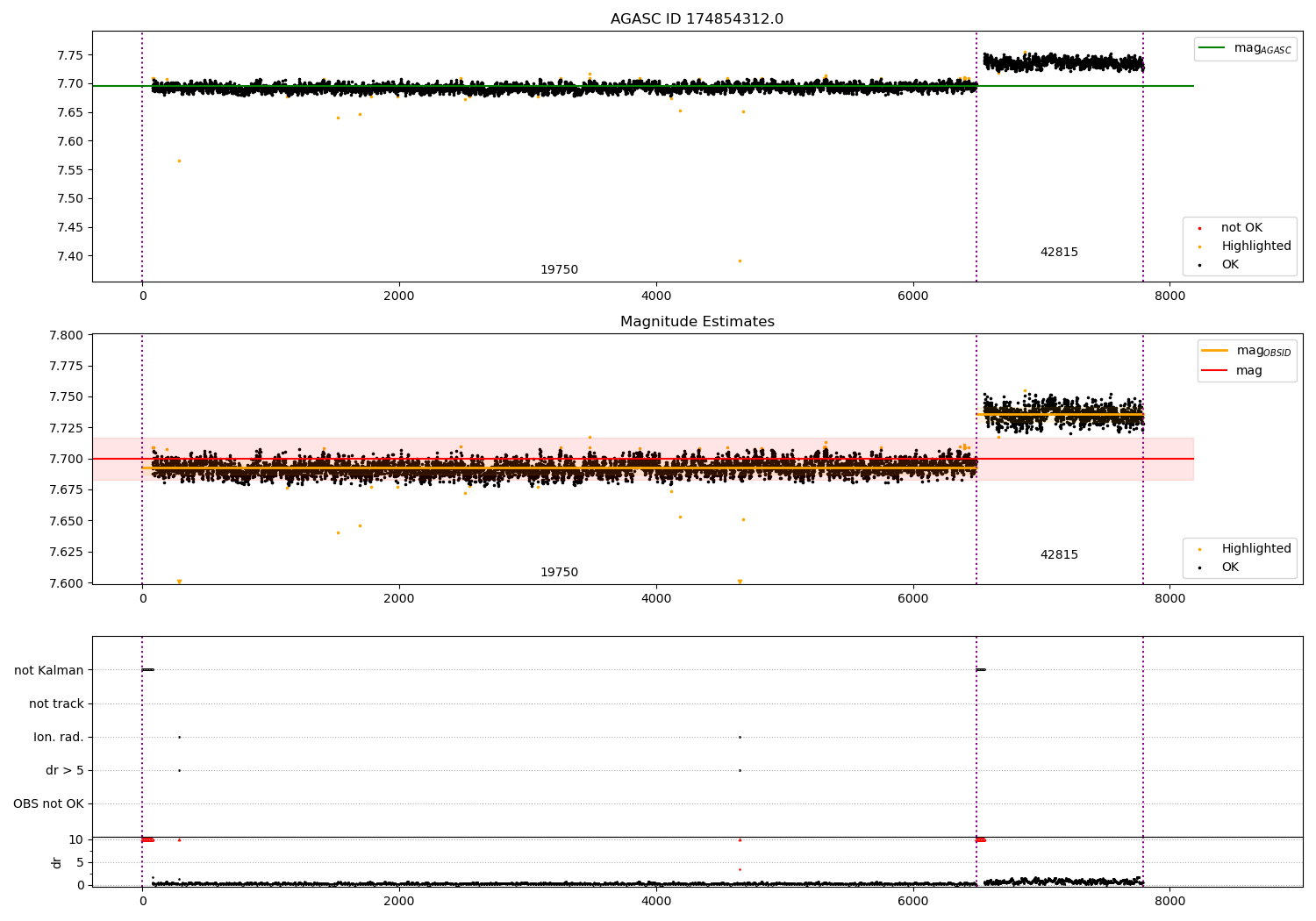
Task: Select the orange mag OBSID legend line
Action: coord(1215,351)
